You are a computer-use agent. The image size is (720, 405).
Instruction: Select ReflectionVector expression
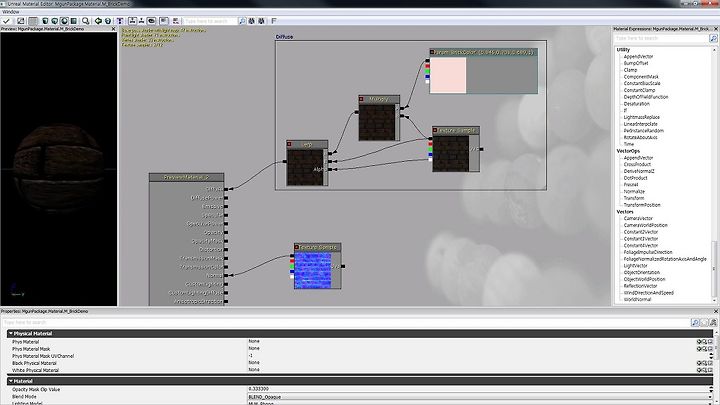click(x=640, y=286)
